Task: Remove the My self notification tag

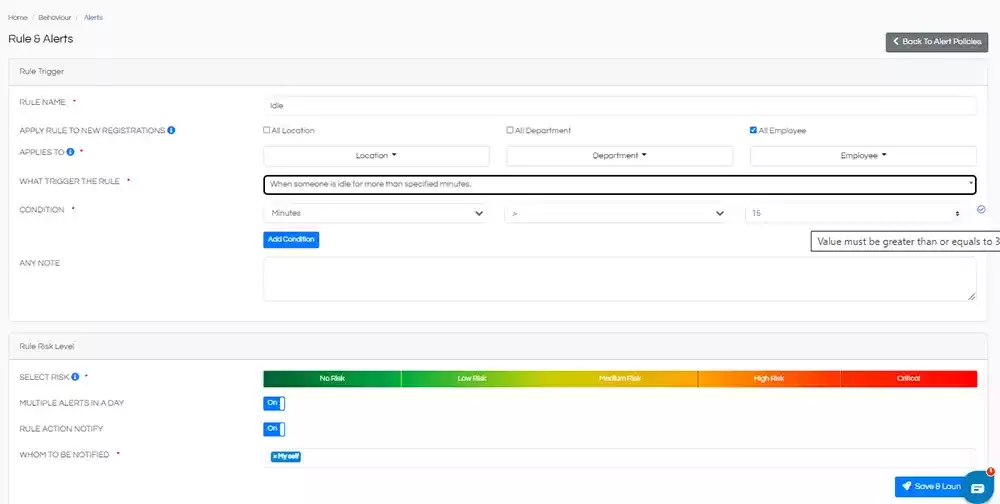Action: 275,457
